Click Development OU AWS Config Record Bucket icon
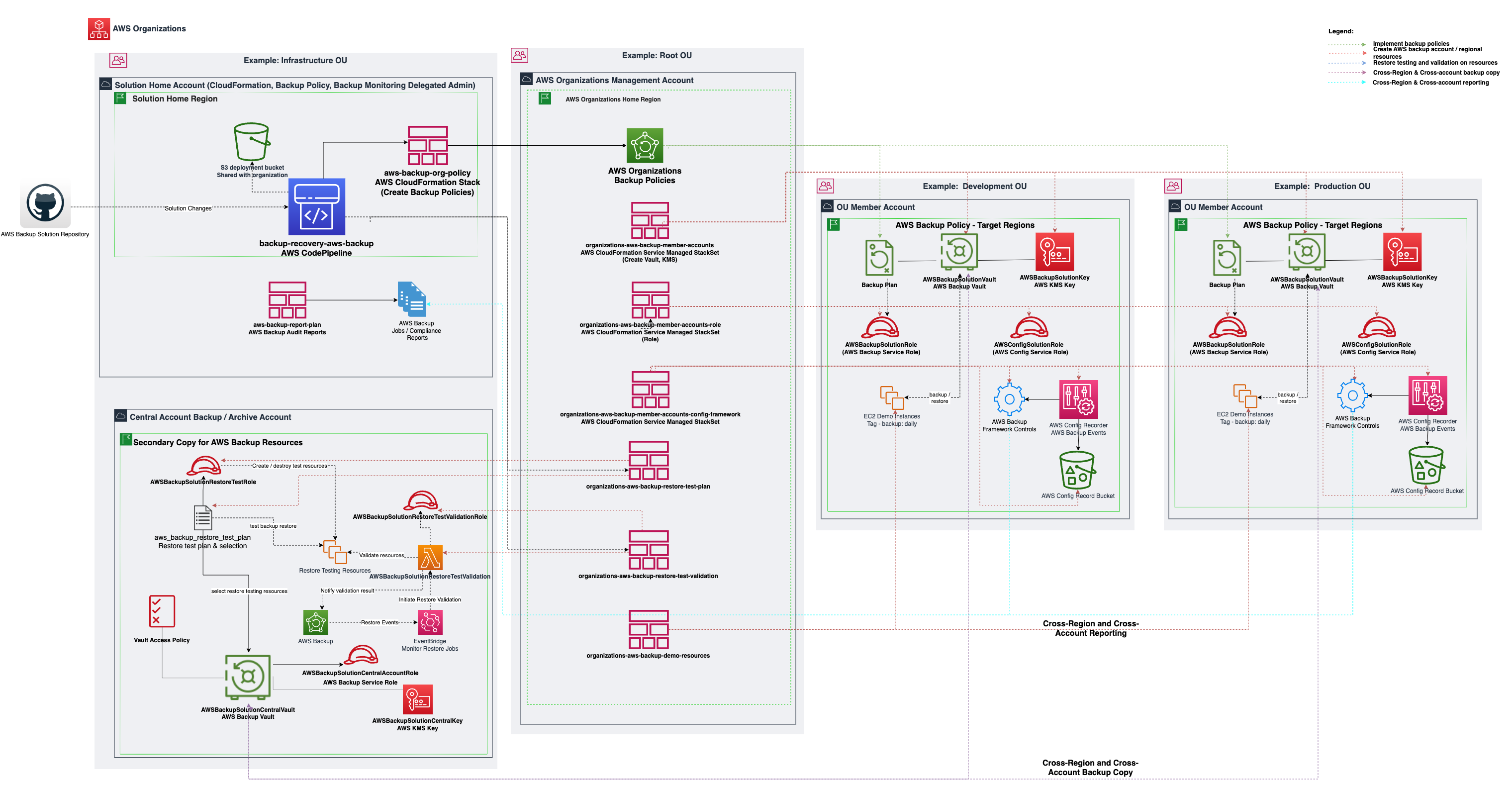This screenshot has height=789, width=1512. (x=1077, y=470)
